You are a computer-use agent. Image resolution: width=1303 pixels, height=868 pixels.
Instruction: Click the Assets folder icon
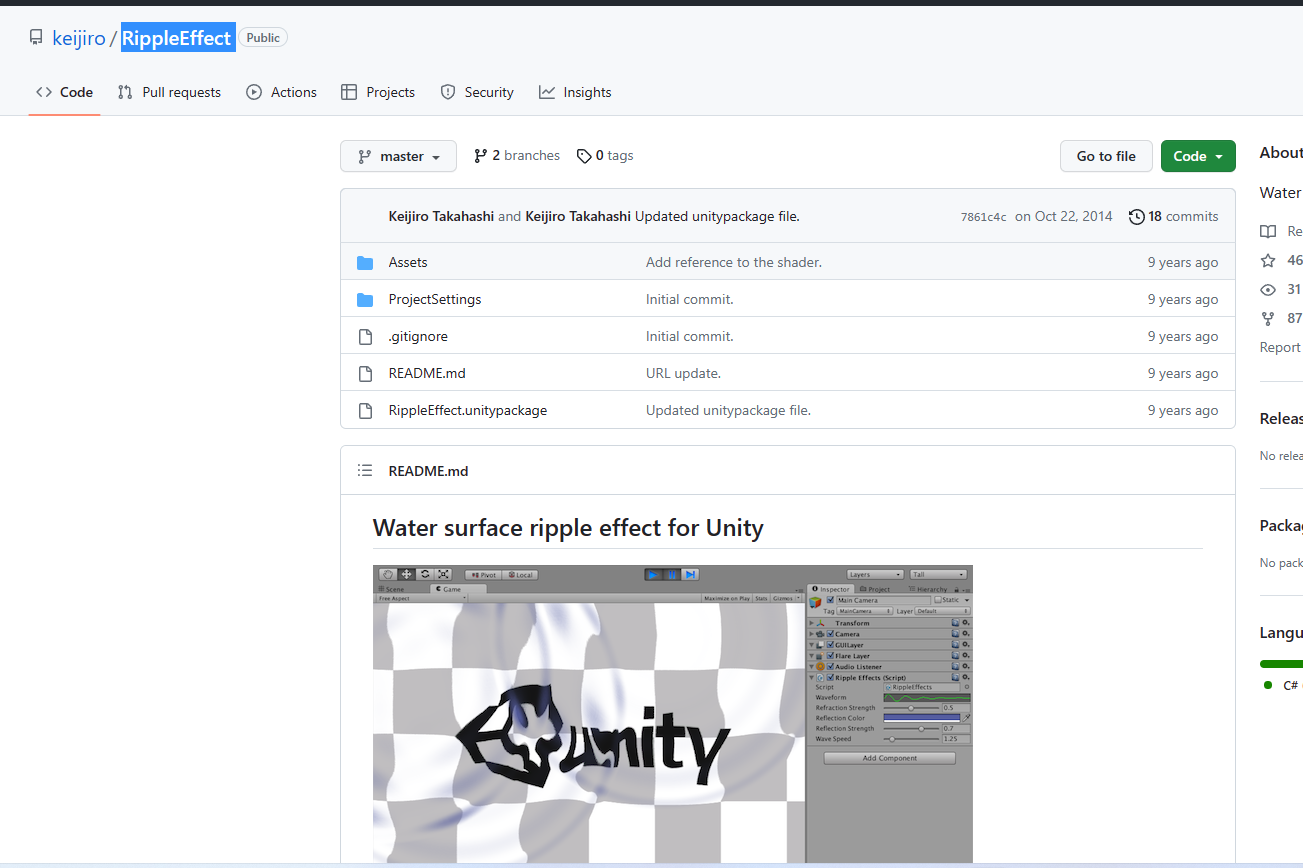click(x=365, y=262)
